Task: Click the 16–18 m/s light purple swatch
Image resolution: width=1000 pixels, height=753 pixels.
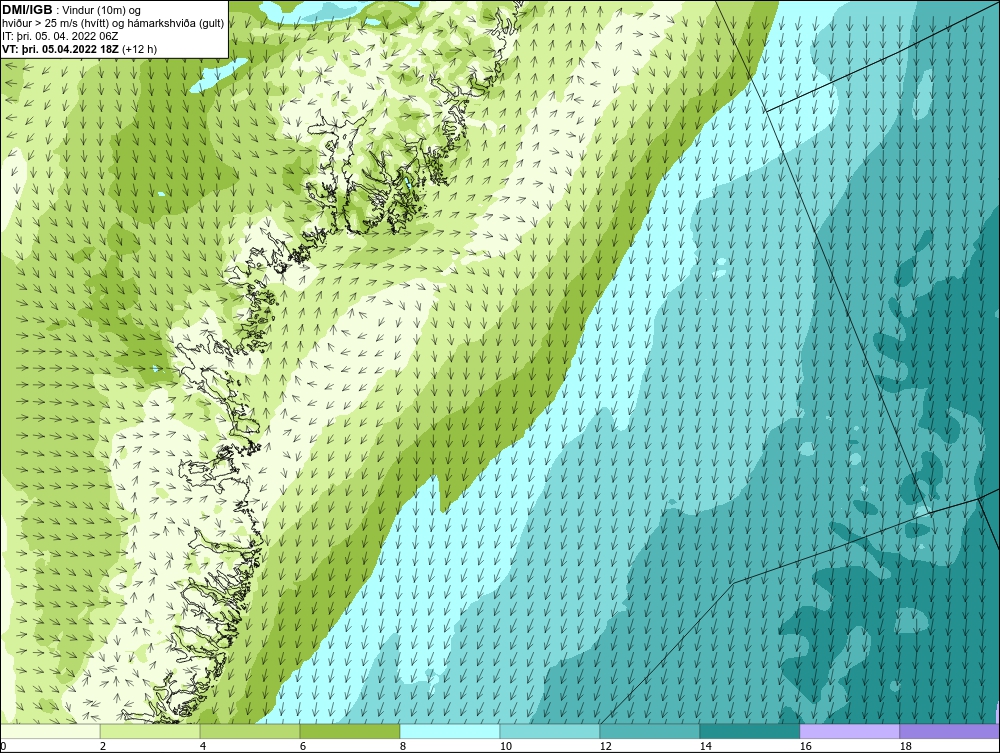Action: click(x=849, y=731)
